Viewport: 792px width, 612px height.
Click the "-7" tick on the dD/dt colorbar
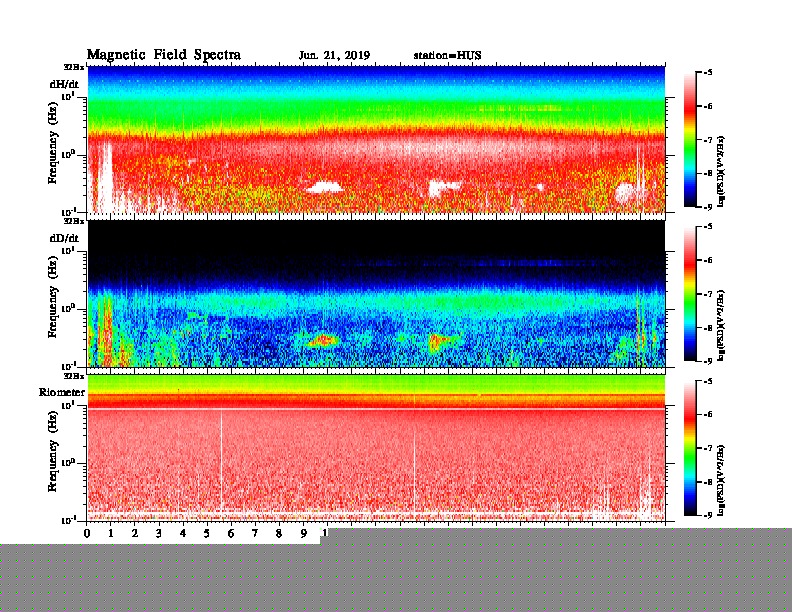[708, 294]
